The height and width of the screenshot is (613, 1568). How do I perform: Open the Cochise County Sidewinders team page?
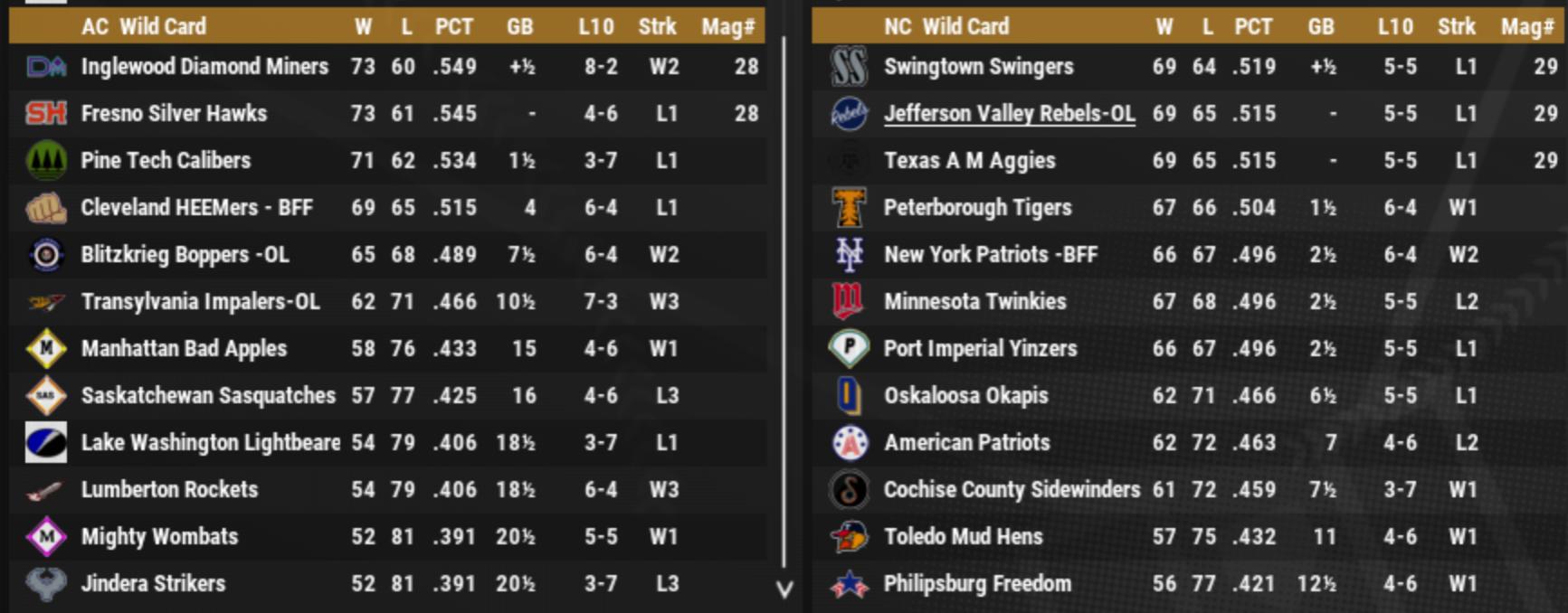coord(1012,489)
